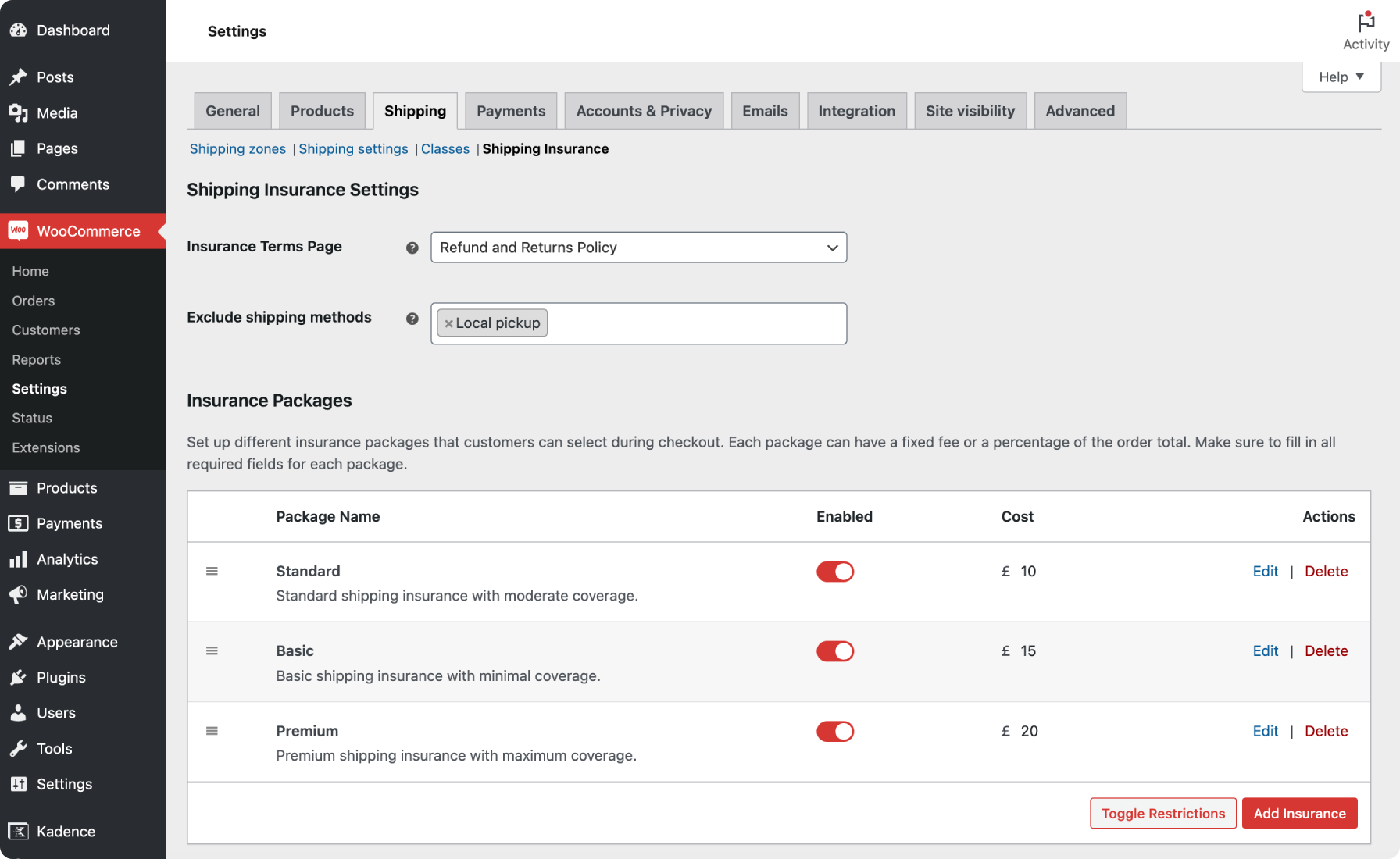Select the Appearance brush icon
Viewport: 1400px width, 859px height.
click(x=19, y=641)
